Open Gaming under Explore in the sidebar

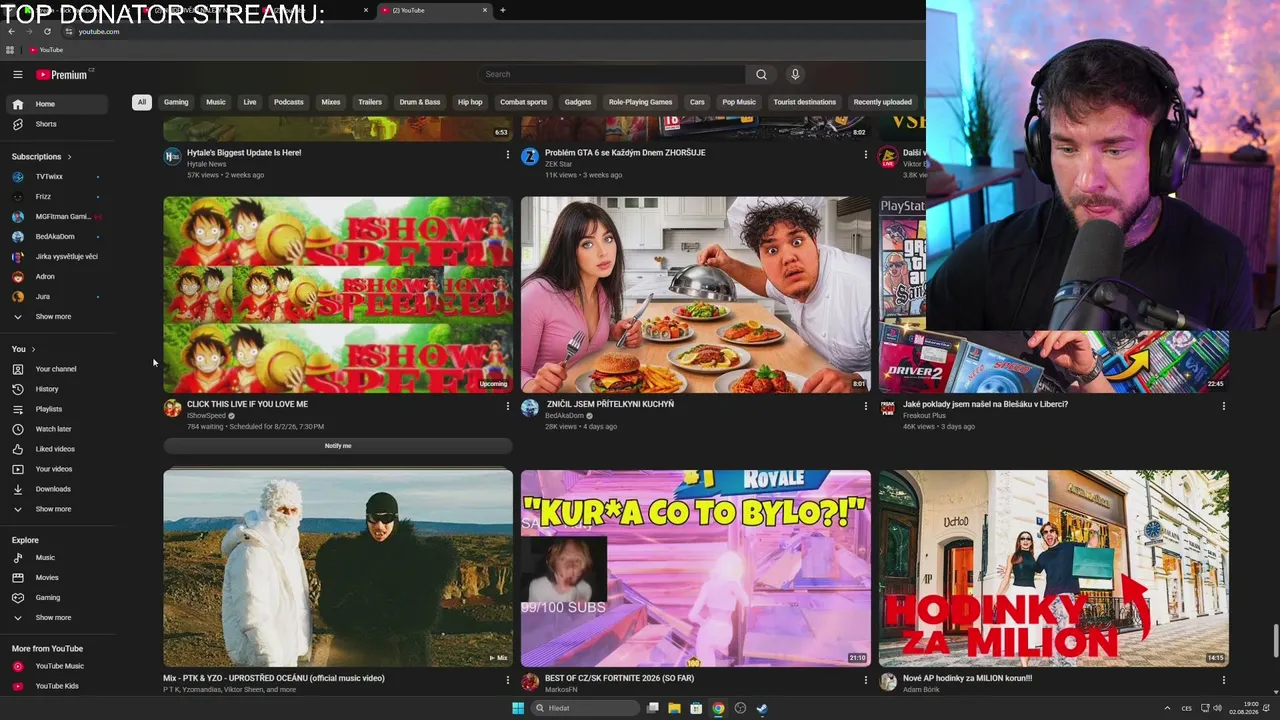(x=57, y=597)
